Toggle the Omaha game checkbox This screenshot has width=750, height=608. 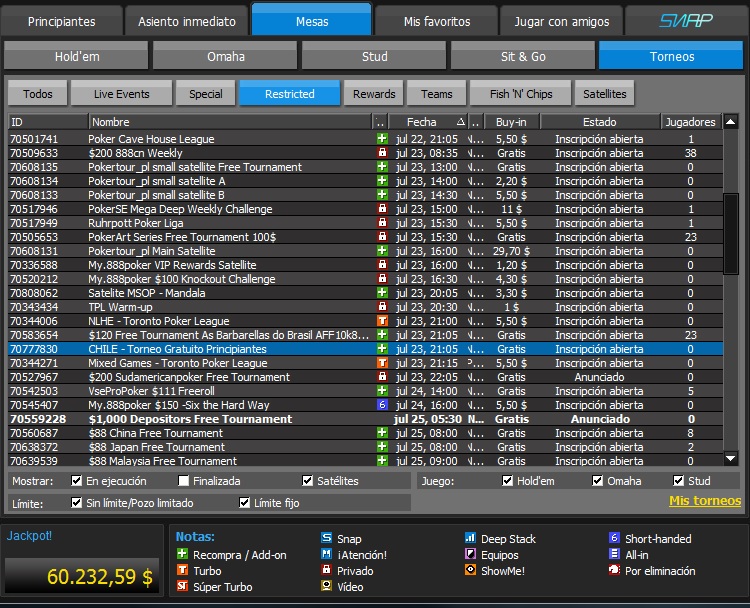tap(598, 481)
